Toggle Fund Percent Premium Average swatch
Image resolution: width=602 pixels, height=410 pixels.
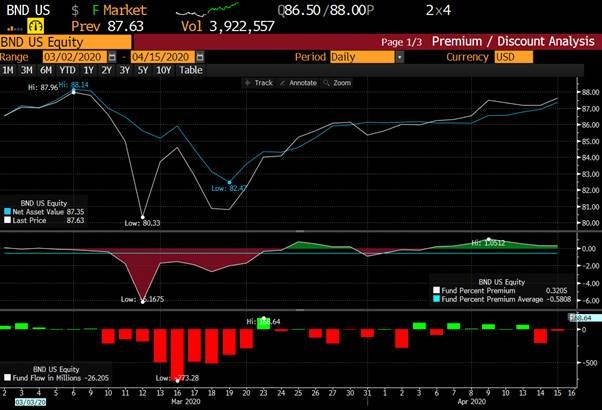pyautogui.click(x=437, y=299)
